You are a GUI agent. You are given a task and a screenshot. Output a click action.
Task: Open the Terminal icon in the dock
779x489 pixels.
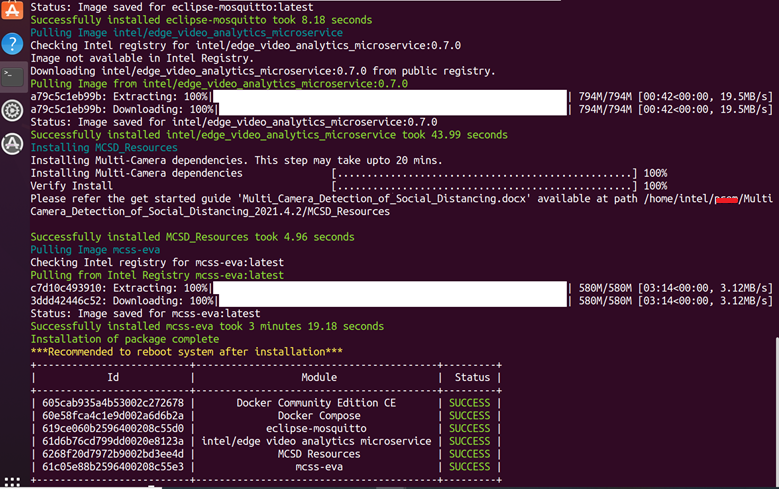coord(12,77)
